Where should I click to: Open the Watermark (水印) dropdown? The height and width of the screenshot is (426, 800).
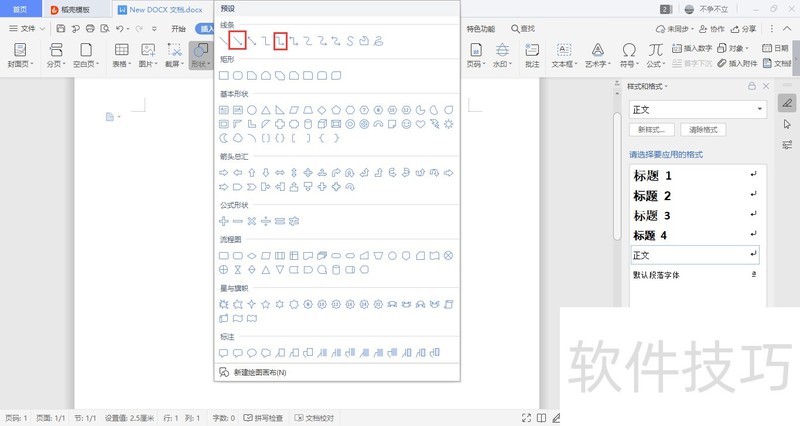point(502,55)
